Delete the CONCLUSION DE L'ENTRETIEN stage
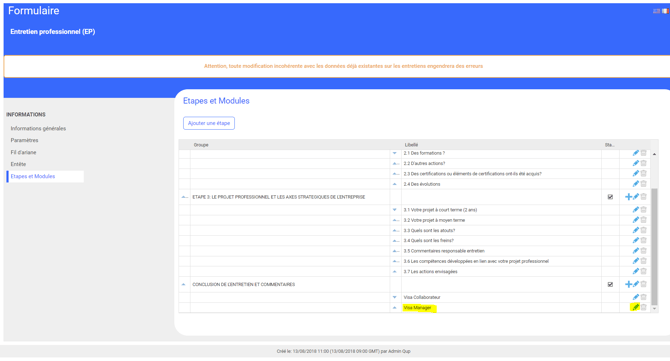Screen dimensions: 670x361 click(x=644, y=285)
